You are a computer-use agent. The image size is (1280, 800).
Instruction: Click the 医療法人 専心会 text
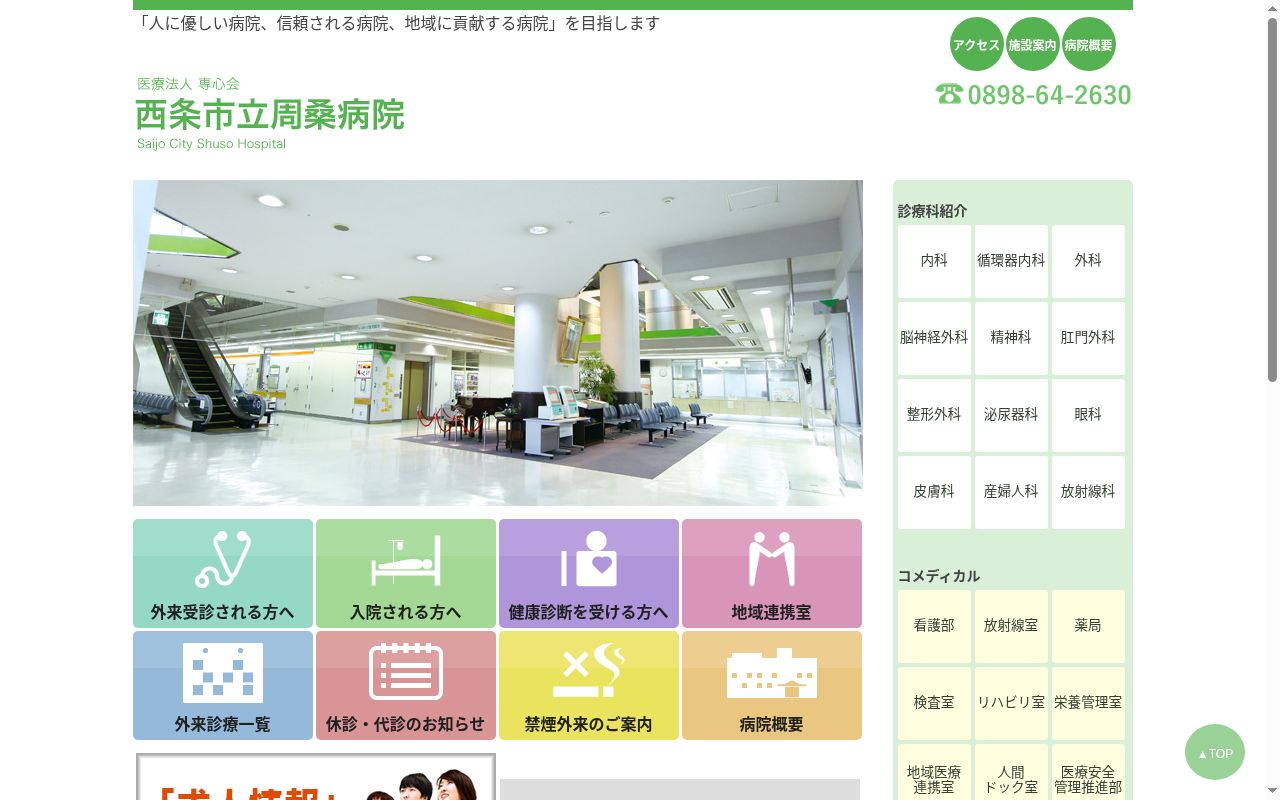coord(189,84)
